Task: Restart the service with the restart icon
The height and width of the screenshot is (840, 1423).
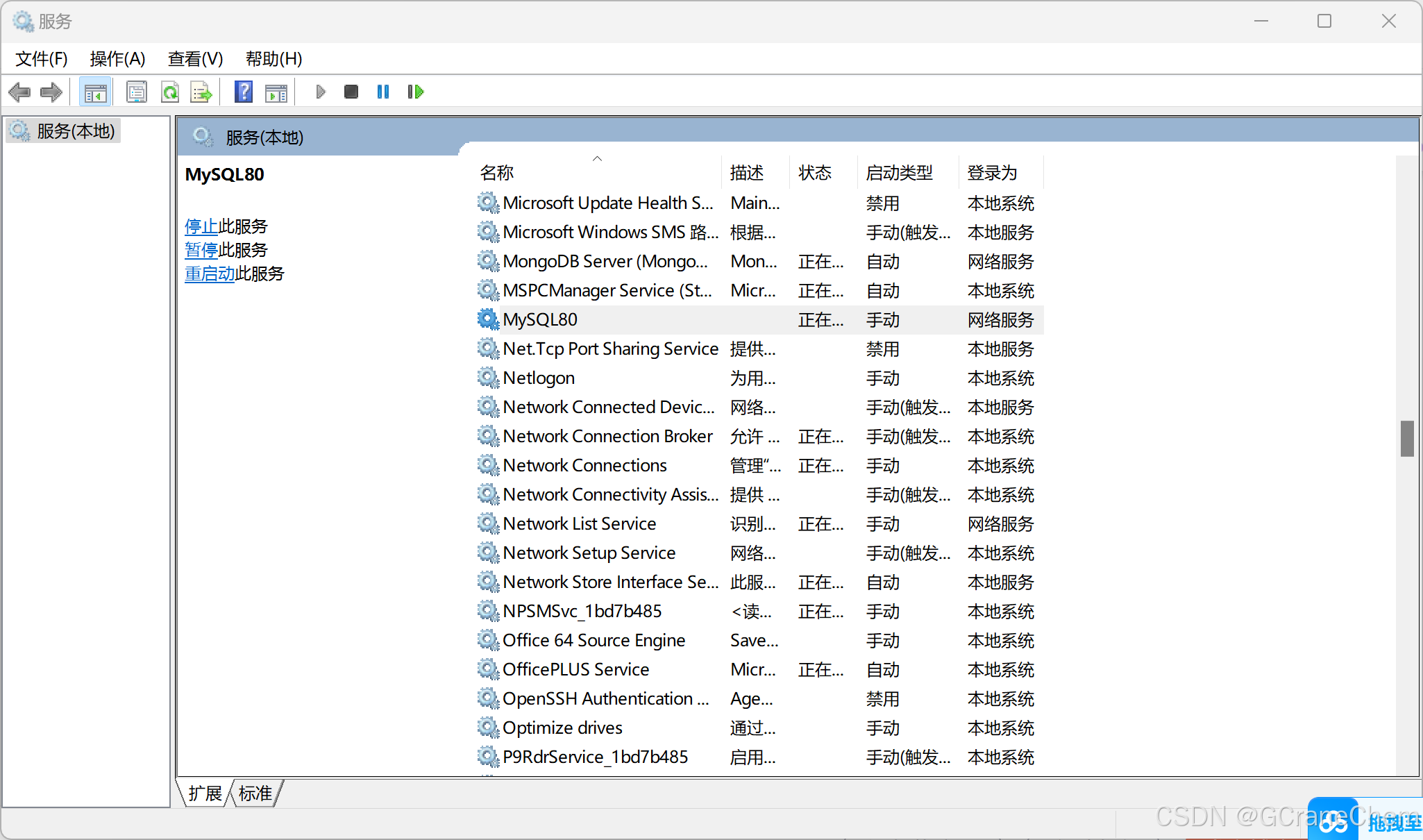Action: [415, 91]
